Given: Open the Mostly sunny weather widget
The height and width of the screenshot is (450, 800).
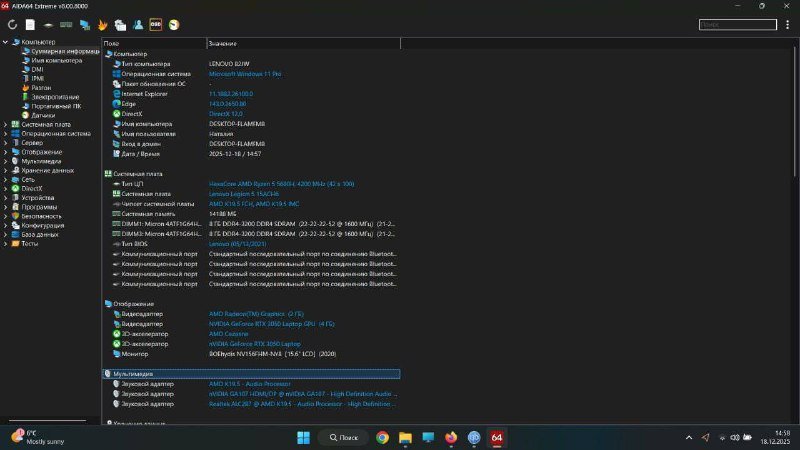Looking at the screenshot, I should [38, 437].
